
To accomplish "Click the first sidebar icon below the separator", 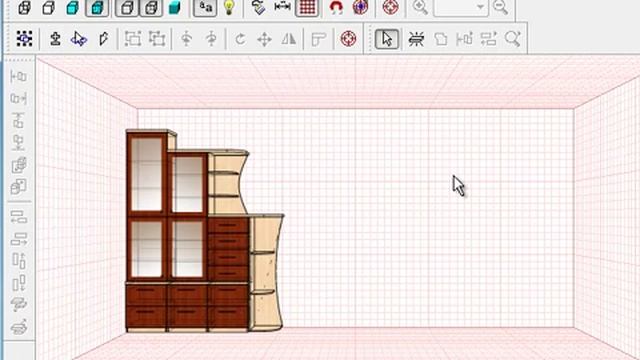I will 19,217.
